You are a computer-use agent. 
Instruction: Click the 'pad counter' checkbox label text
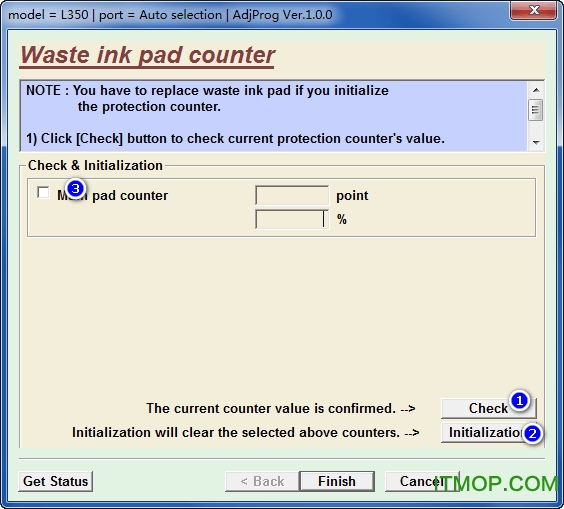tap(130, 196)
